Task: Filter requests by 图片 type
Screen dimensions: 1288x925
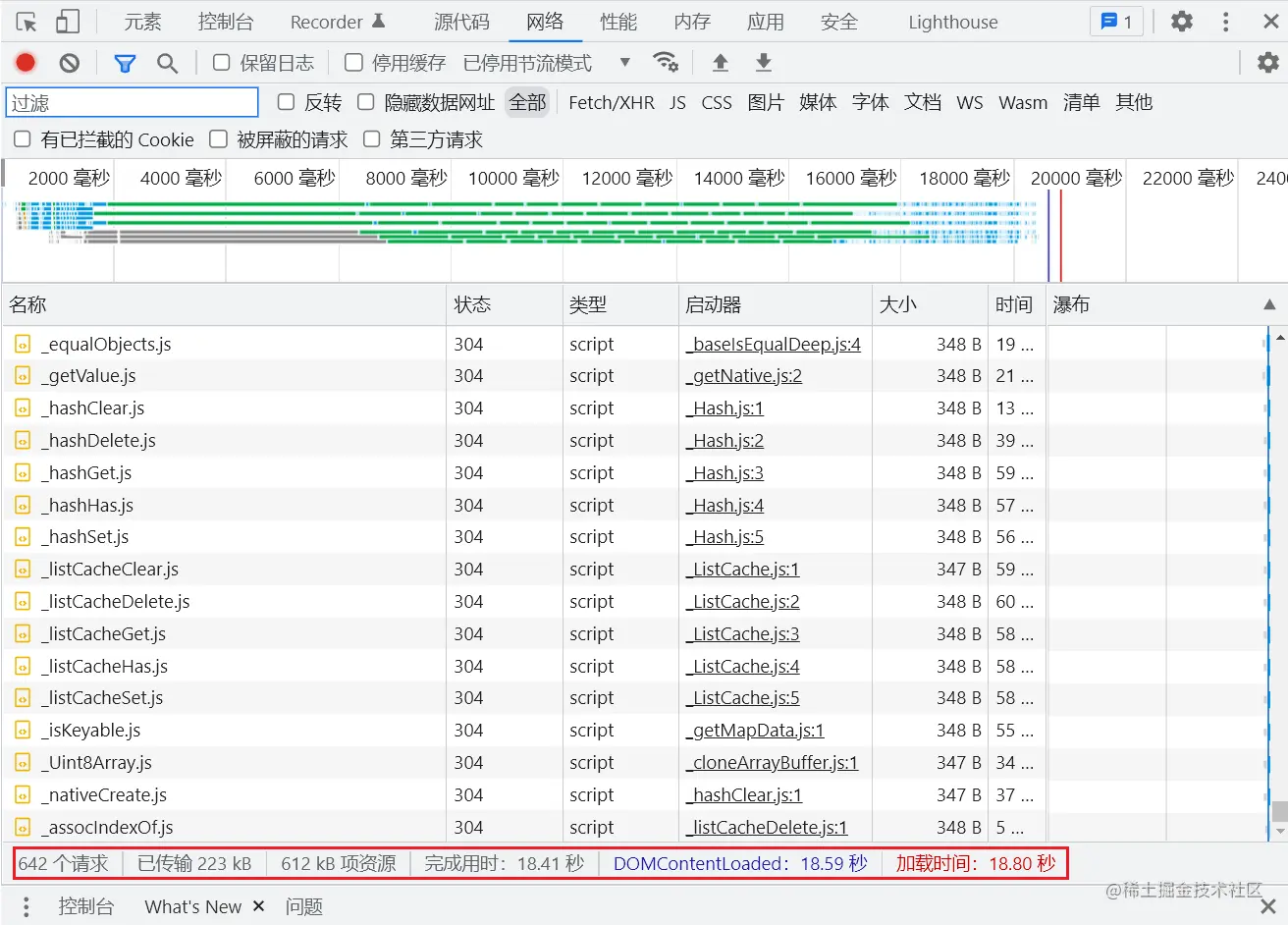Action: coord(766,103)
